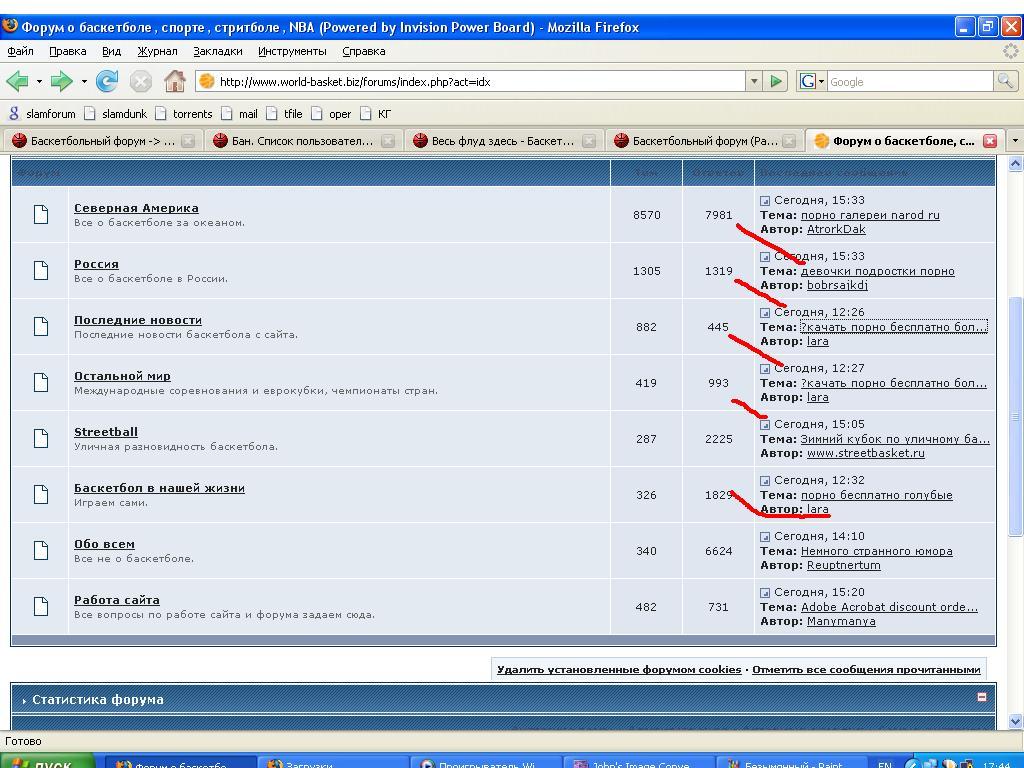
Task: Open the Инструменты menu
Action: 292,51
